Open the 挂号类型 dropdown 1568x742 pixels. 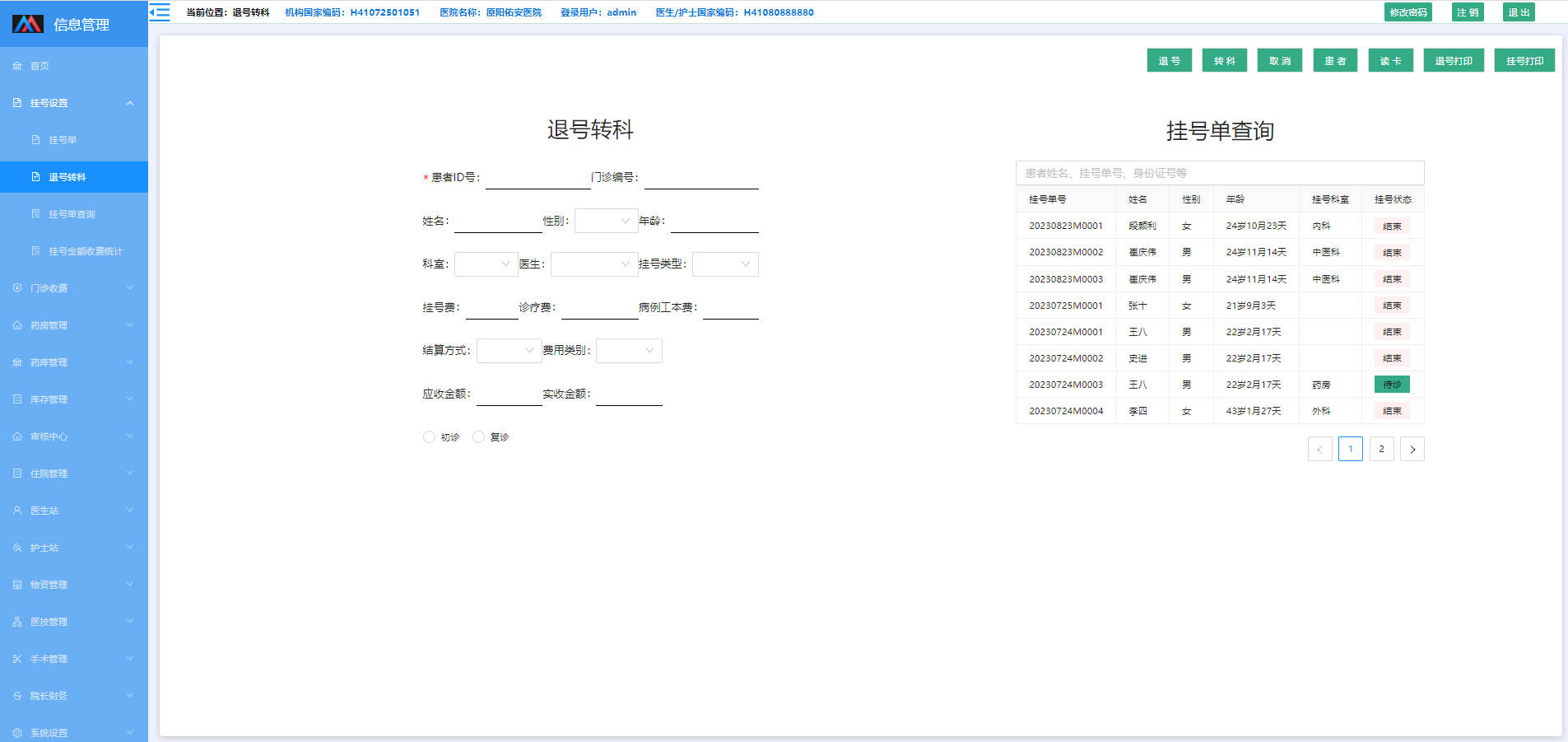(x=725, y=264)
